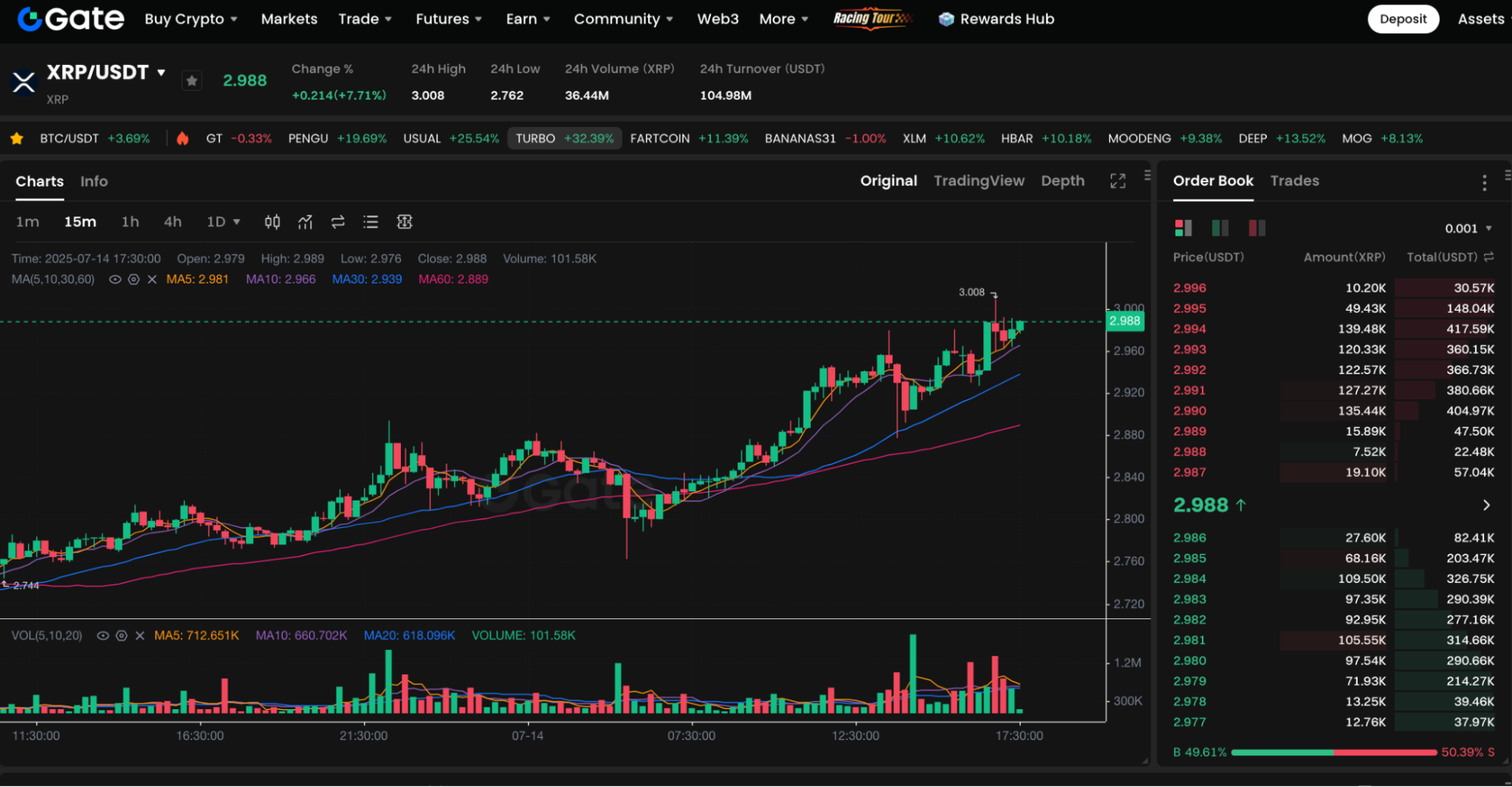The width and height of the screenshot is (1512, 787).
Task: Click the 2.996 ask price row
Action: (x=1333, y=288)
